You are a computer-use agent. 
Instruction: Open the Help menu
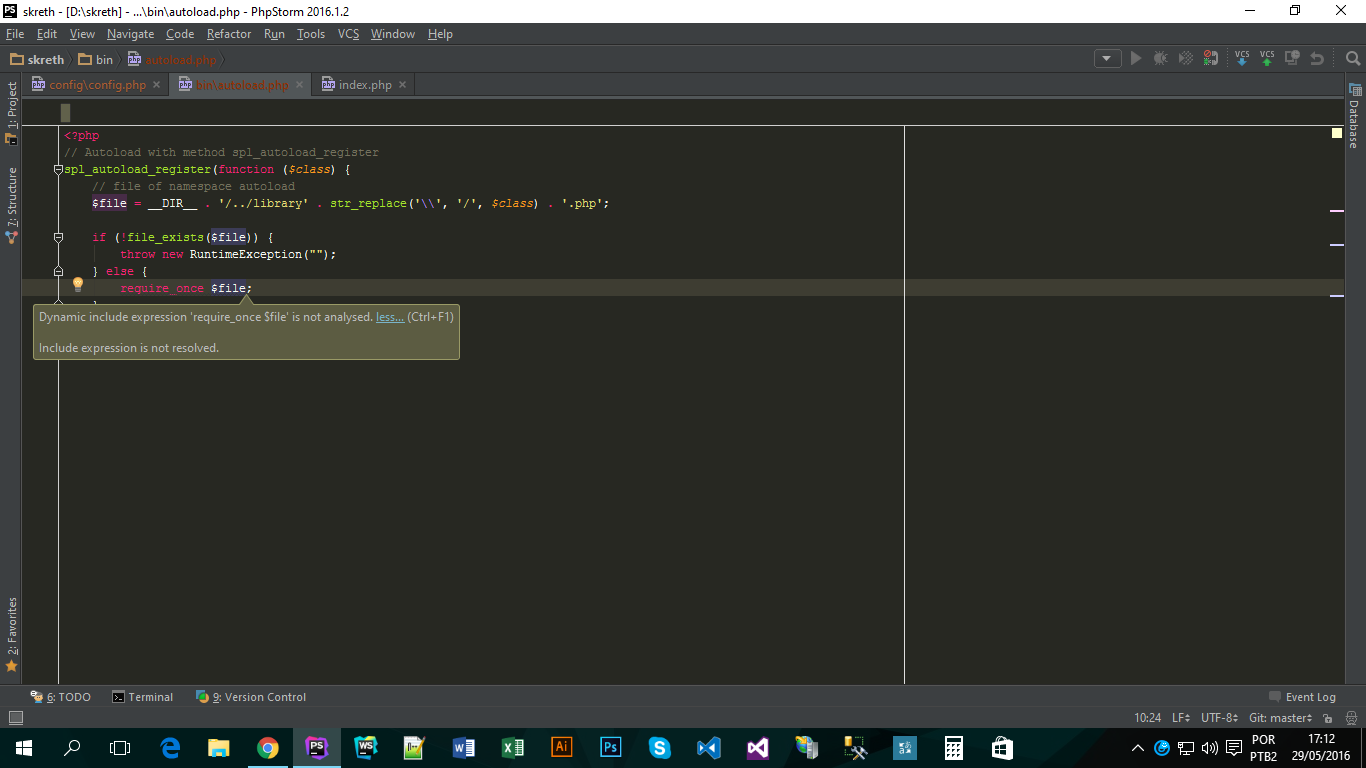click(440, 34)
